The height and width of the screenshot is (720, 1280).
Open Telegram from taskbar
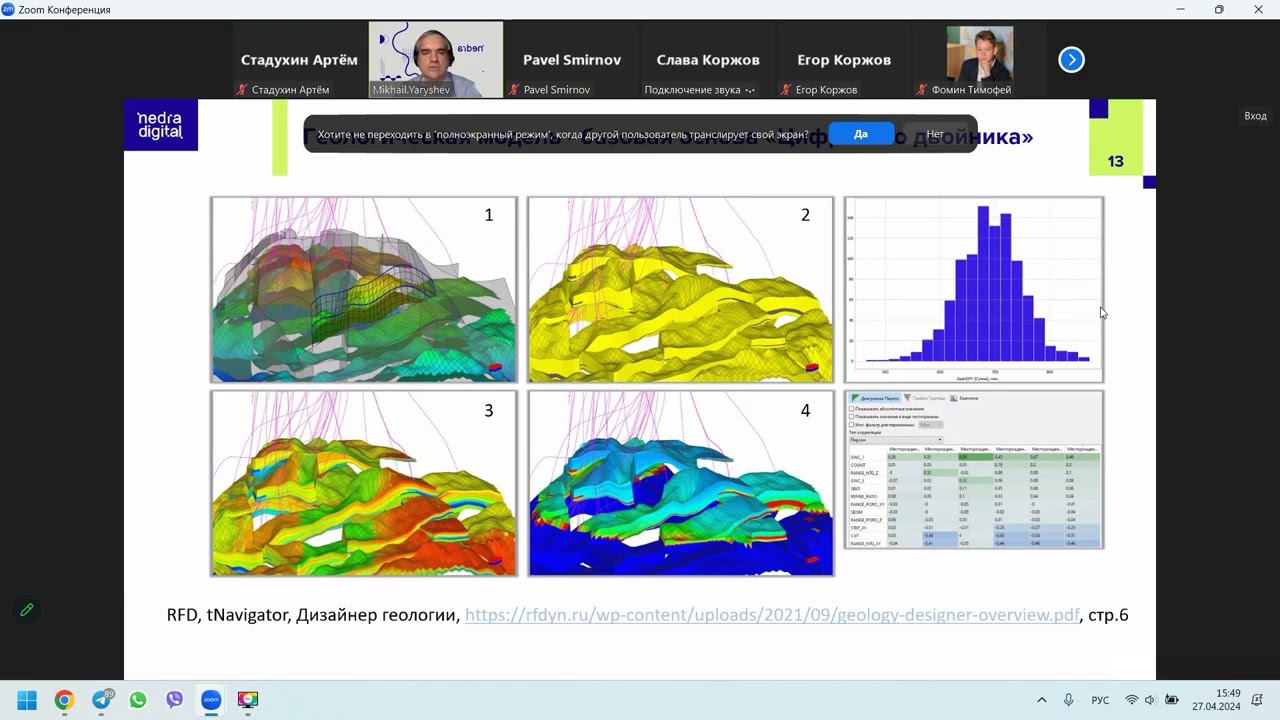click(x=101, y=700)
